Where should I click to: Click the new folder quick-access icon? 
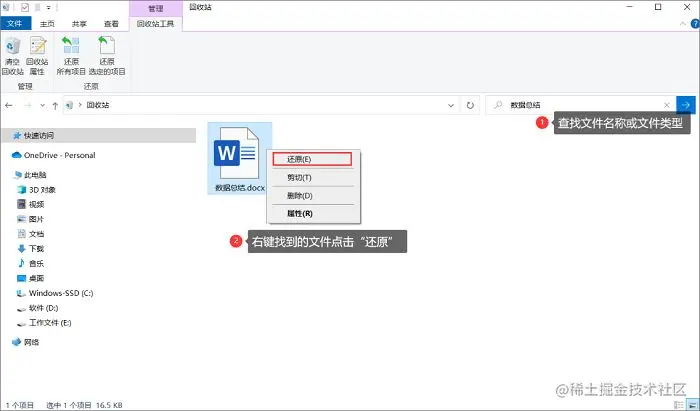pyautogui.click(x=38, y=7)
